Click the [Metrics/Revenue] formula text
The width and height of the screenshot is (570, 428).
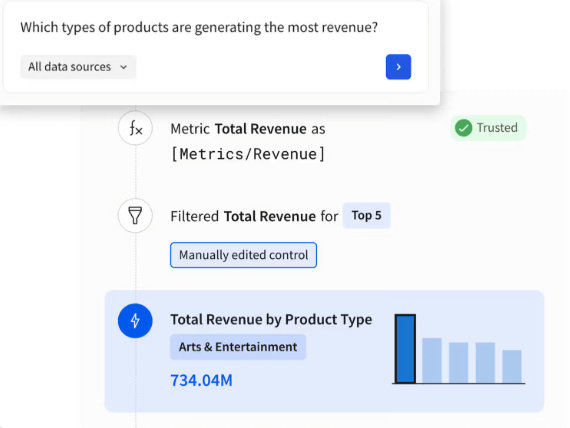248,154
